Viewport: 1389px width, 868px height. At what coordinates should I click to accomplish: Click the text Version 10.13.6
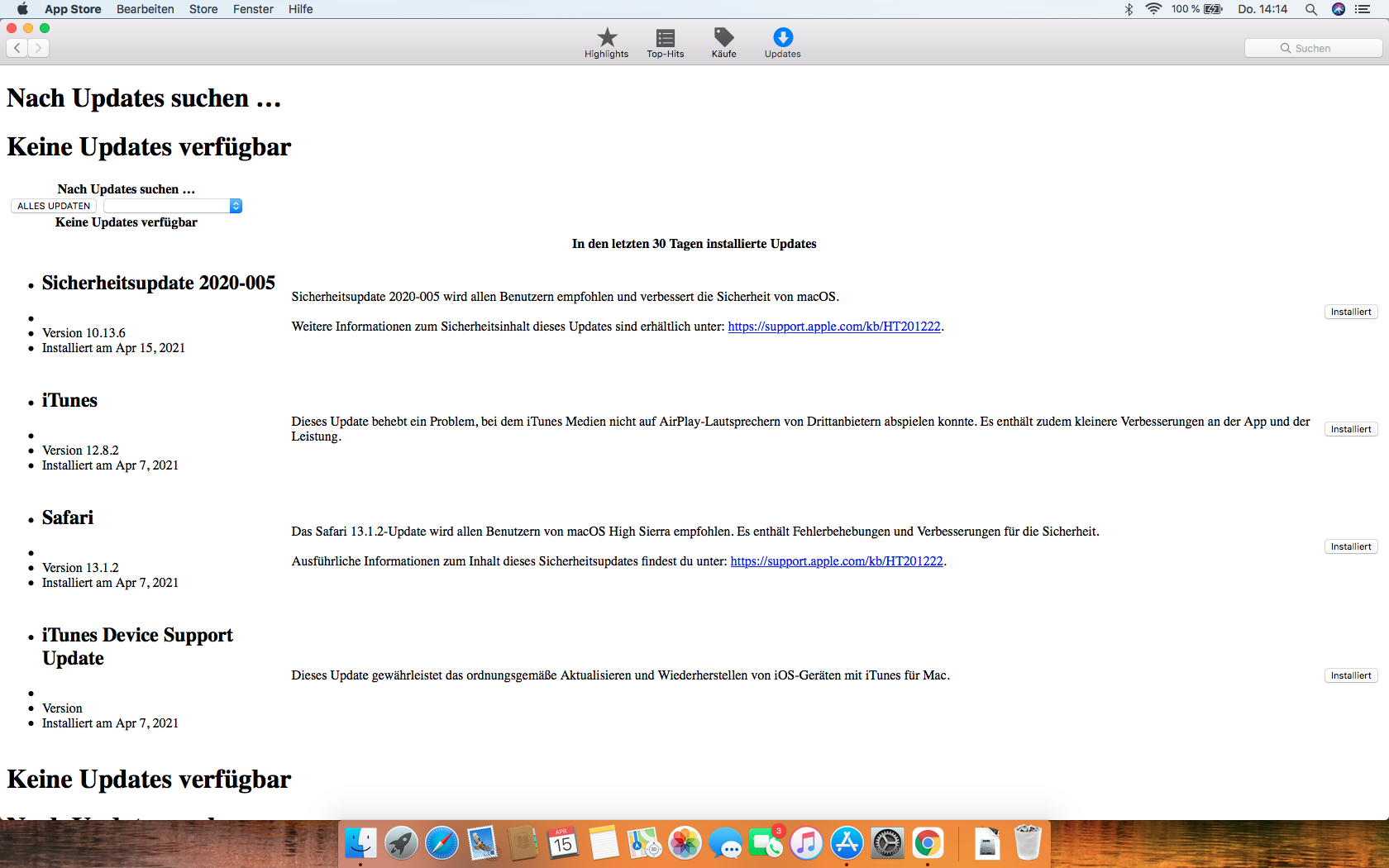point(84,333)
